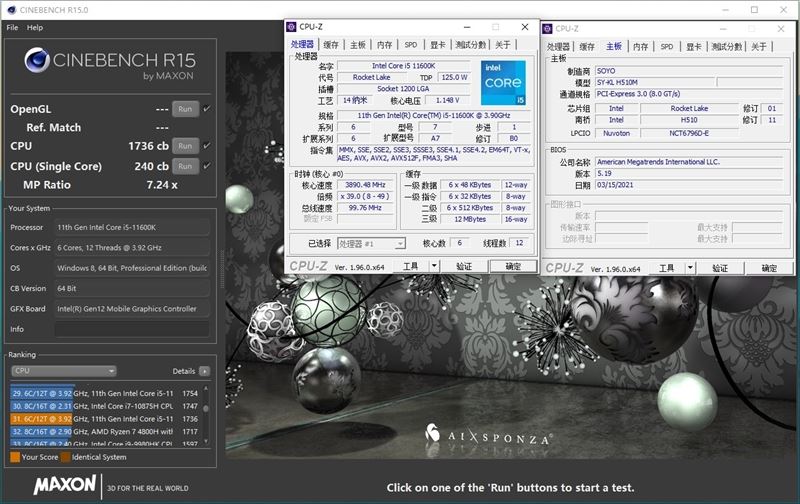800x504 pixels.
Task: Open the Help menu in Cinebench
Action: point(35,28)
